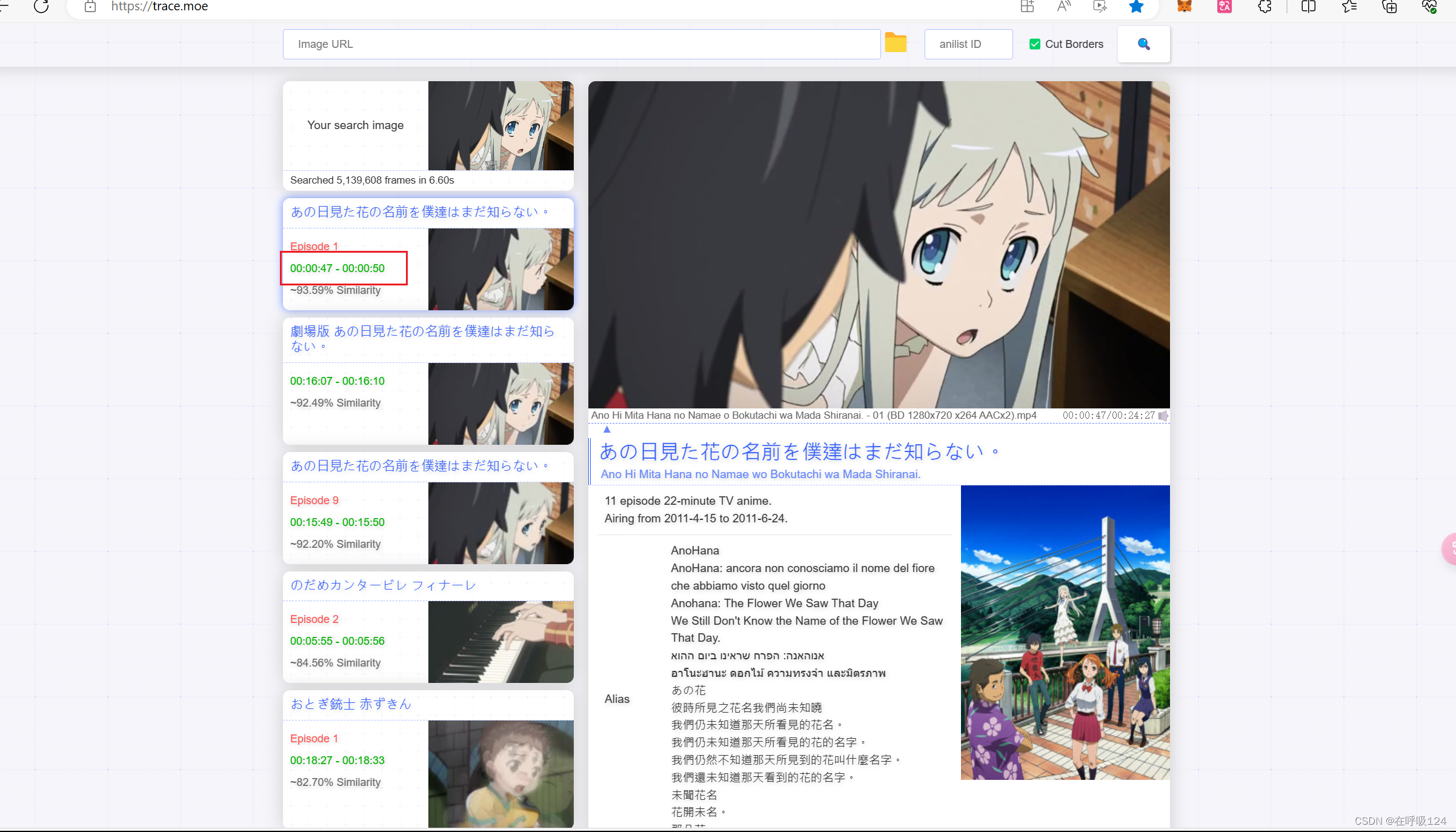The height and width of the screenshot is (832, 1456).
Task: Uncheck the Cut Borders checkbox
Action: pyautogui.click(x=1035, y=44)
